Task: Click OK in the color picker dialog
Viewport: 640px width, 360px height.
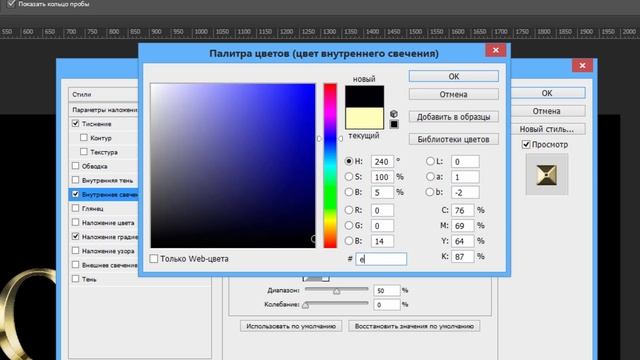Action: [453, 76]
